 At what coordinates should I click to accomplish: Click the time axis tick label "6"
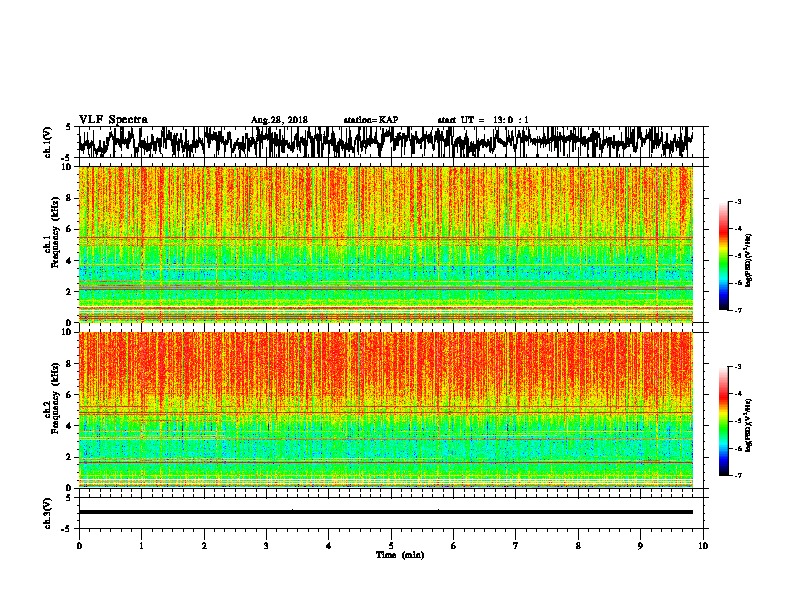[x=454, y=546]
